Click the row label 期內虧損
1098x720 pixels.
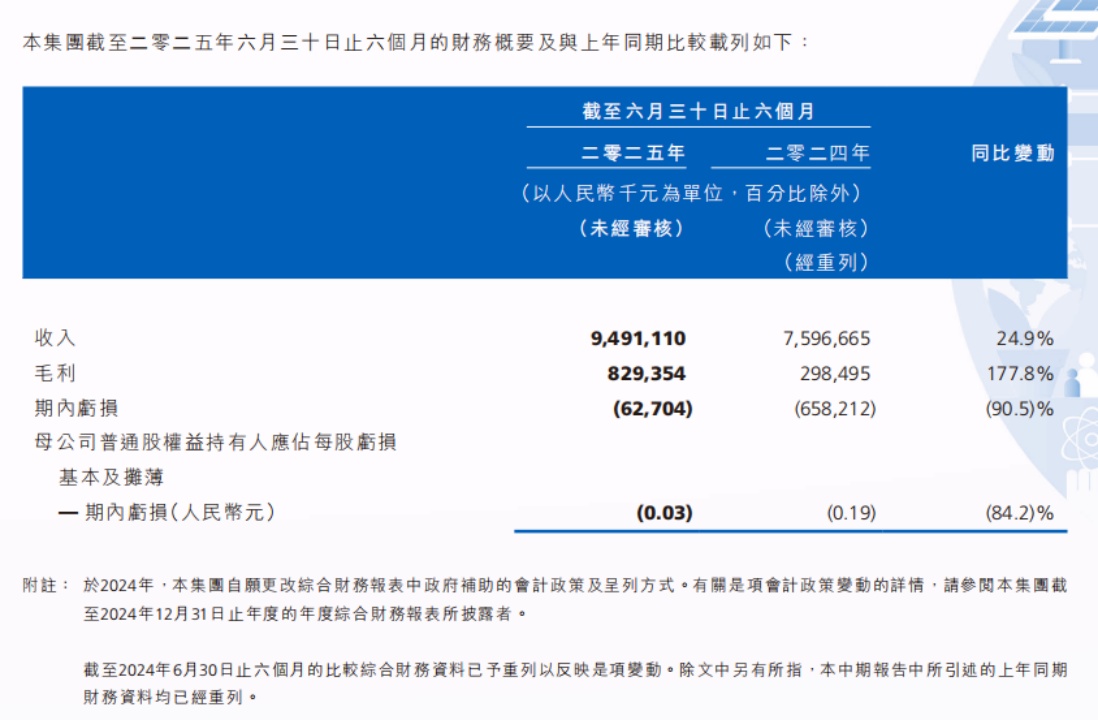(x=76, y=408)
